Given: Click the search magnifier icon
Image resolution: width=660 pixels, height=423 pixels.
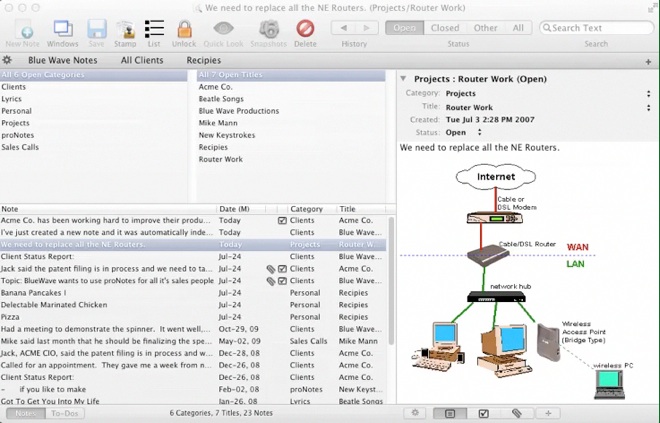Looking at the screenshot, I should [546, 28].
